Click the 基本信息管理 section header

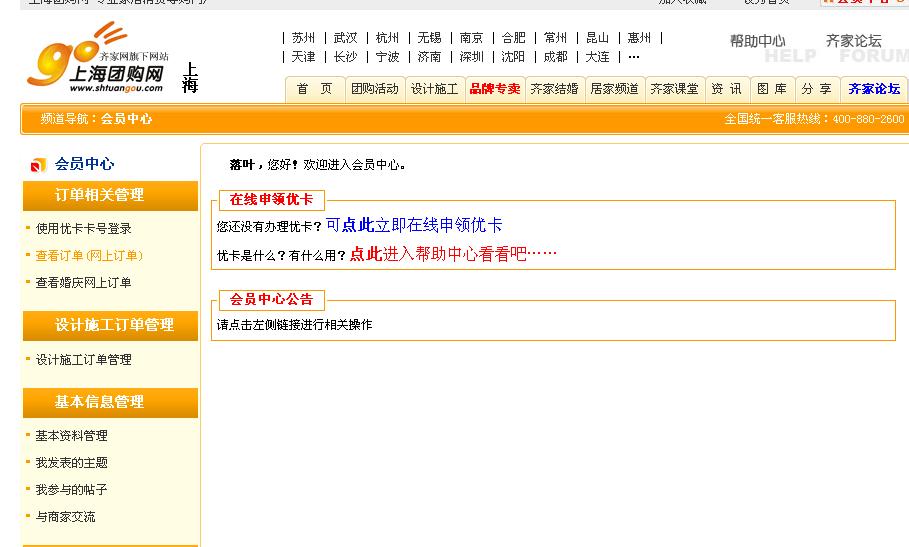tap(110, 402)
